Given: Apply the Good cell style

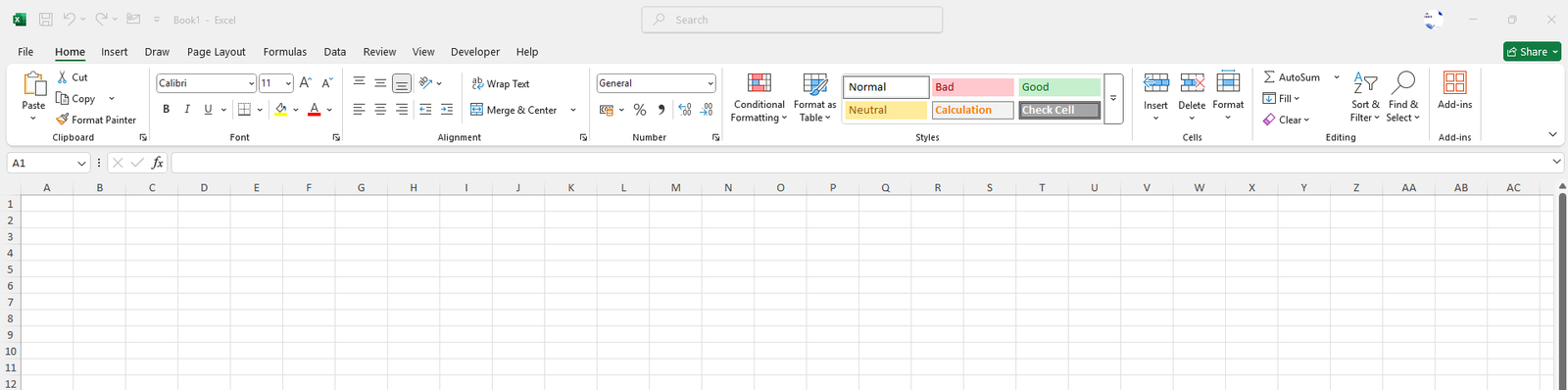Looking at the screenshot, I should (x=1059, y=87).
